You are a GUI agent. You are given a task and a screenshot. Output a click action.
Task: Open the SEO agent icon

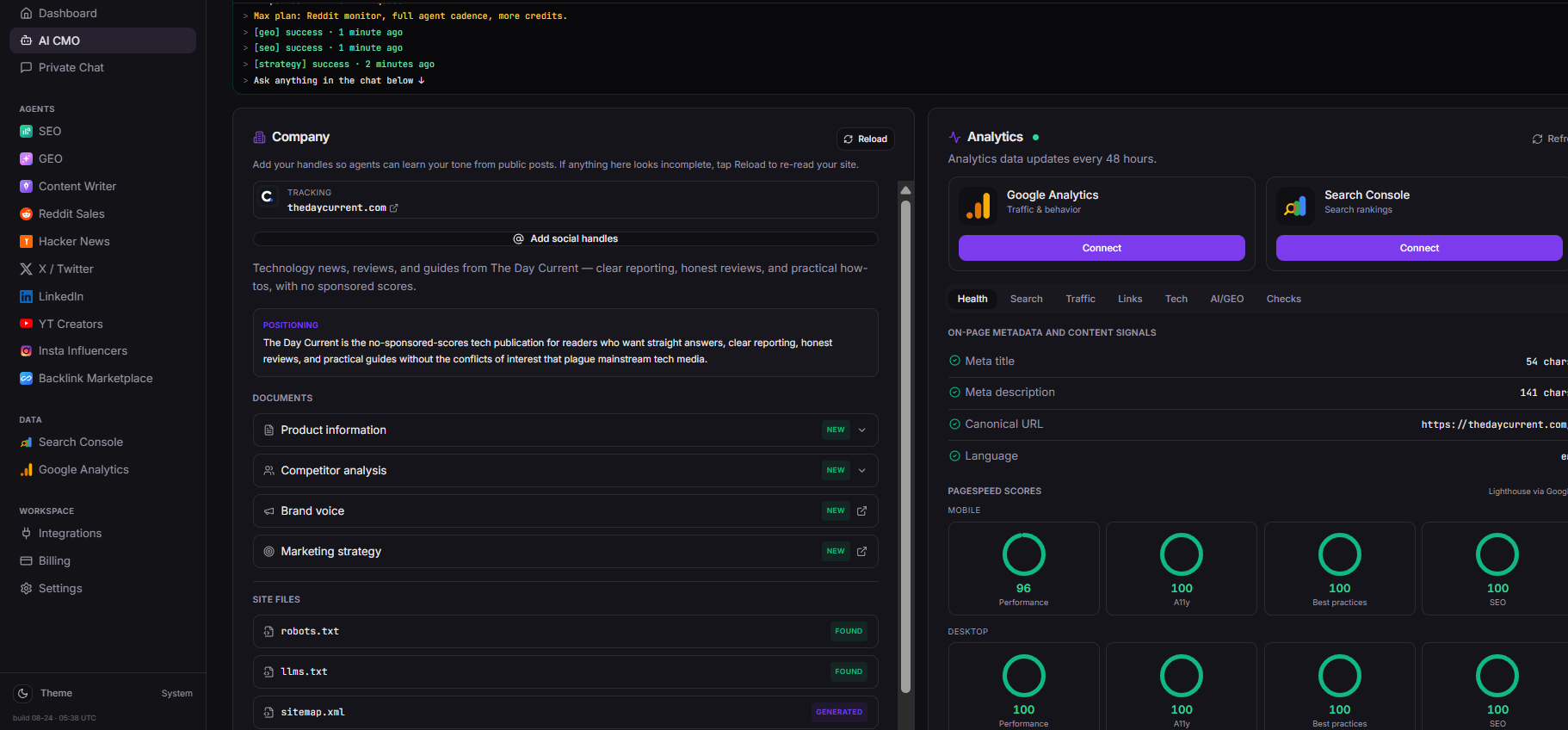point(26,131)
